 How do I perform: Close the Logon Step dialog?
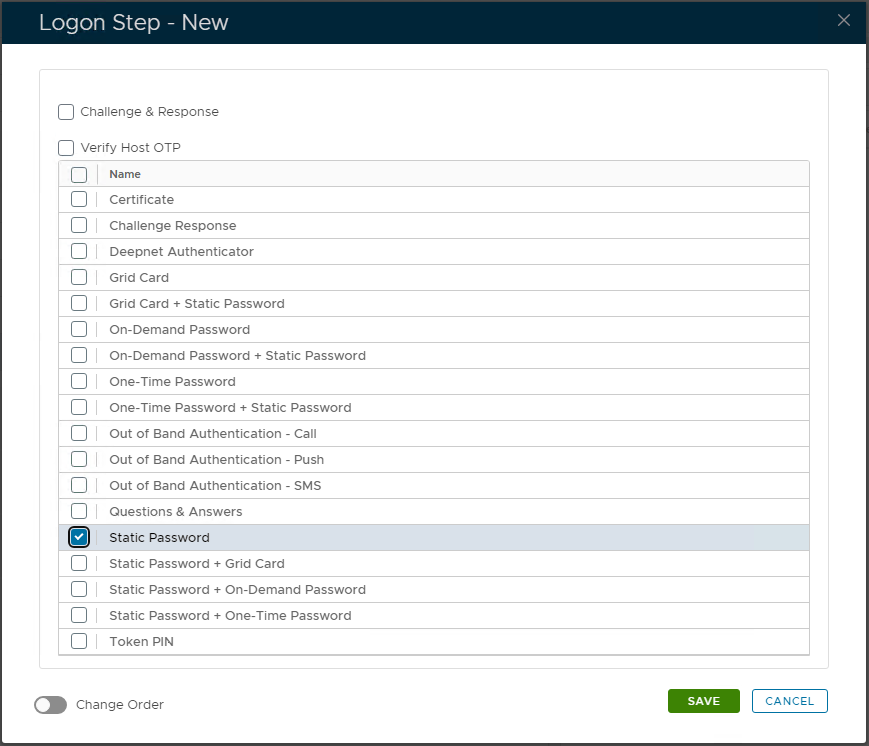point(843,21)
